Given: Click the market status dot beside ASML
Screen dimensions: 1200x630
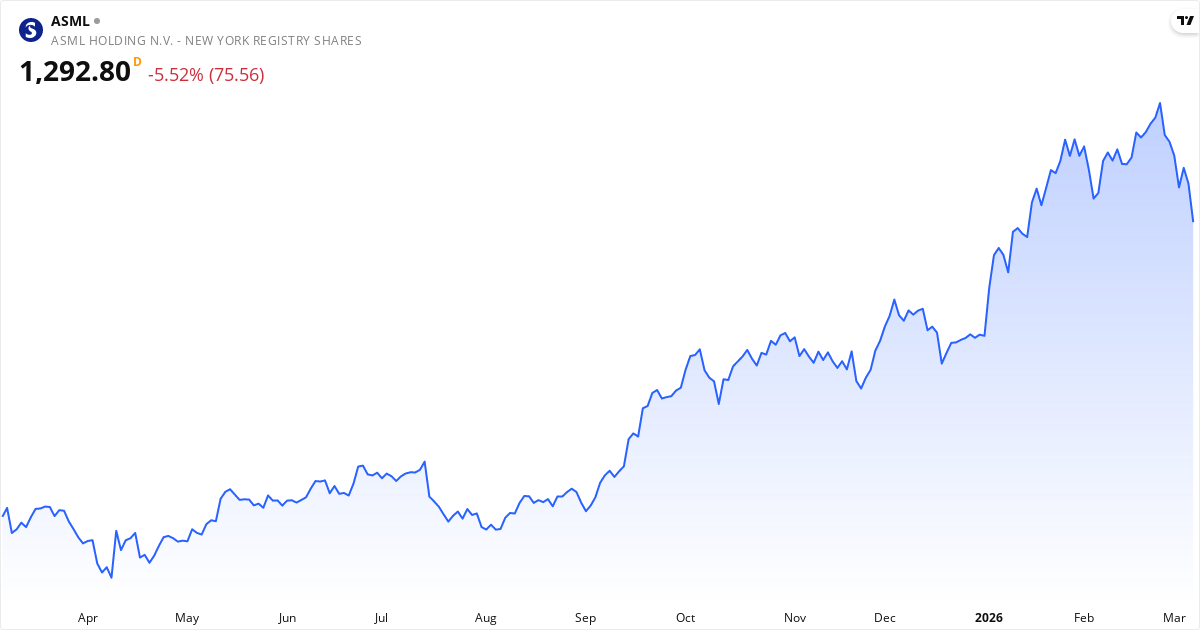Looking at the screenshot, I should point(97,21).
